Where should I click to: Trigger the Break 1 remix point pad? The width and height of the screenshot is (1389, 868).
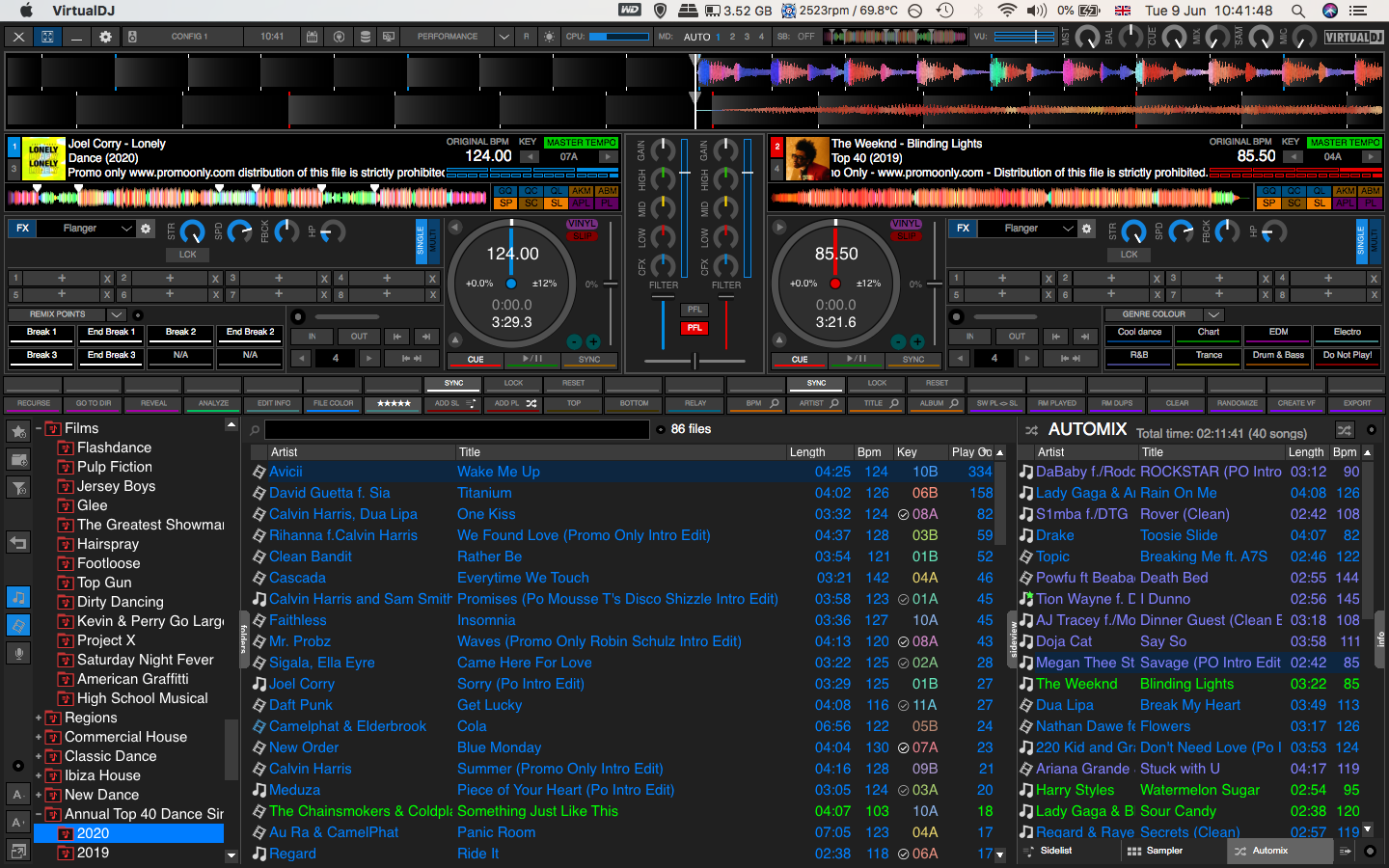pyautogui.click(x=41, y=335)
